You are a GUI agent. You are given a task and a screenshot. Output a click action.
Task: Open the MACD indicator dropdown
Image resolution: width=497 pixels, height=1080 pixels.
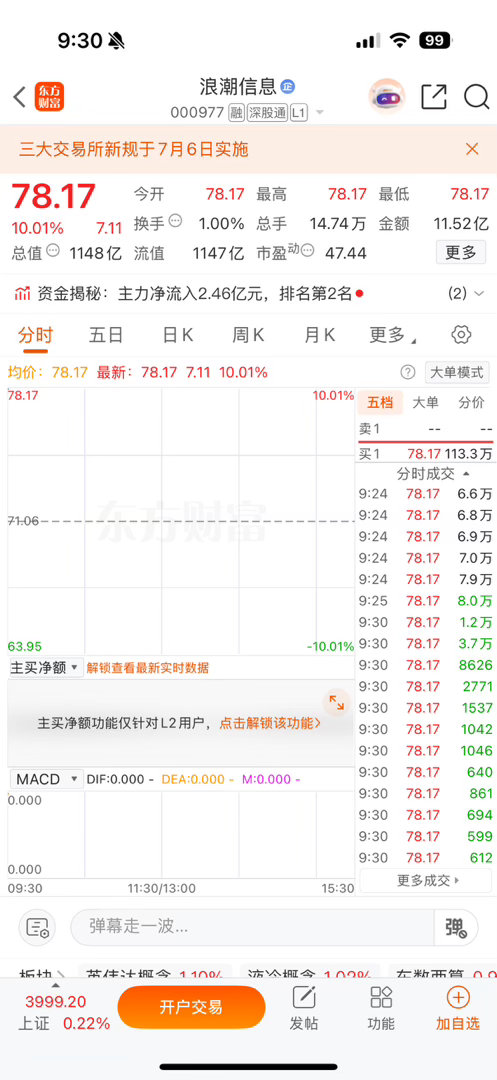[x=46, y=779]
